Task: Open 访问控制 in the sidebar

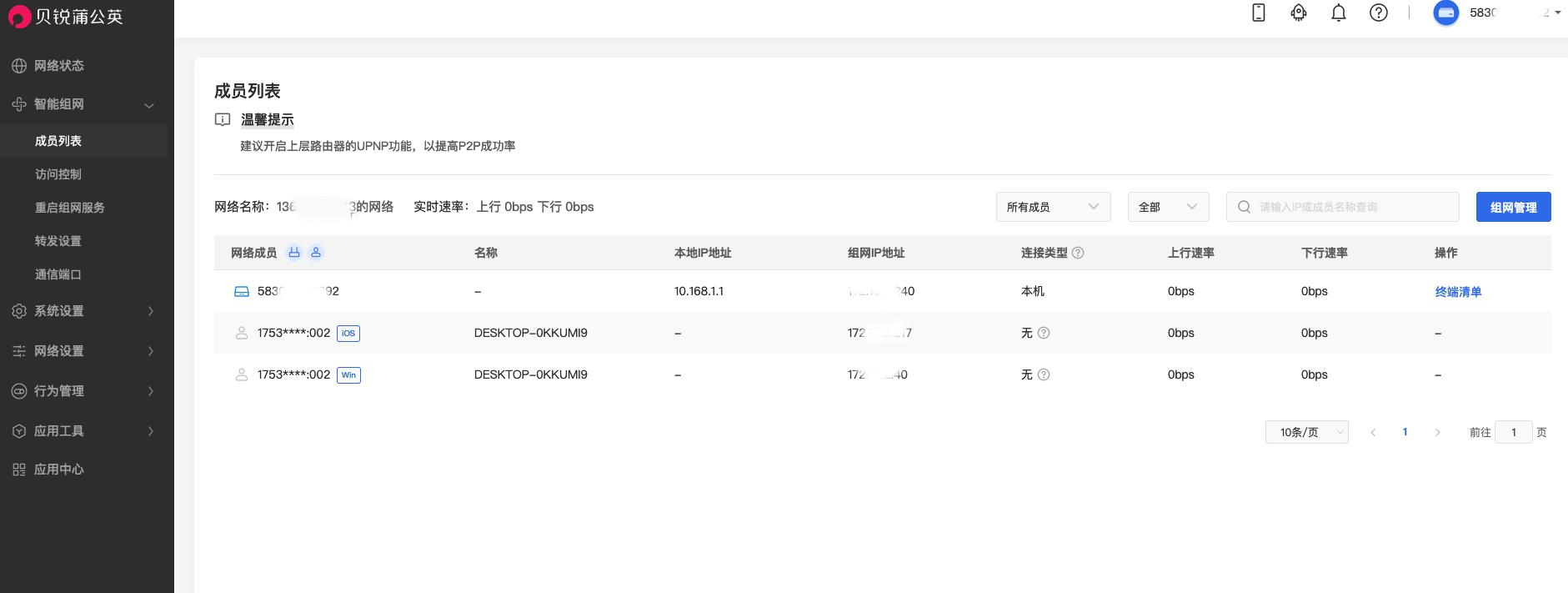Action: pos(58,174)
